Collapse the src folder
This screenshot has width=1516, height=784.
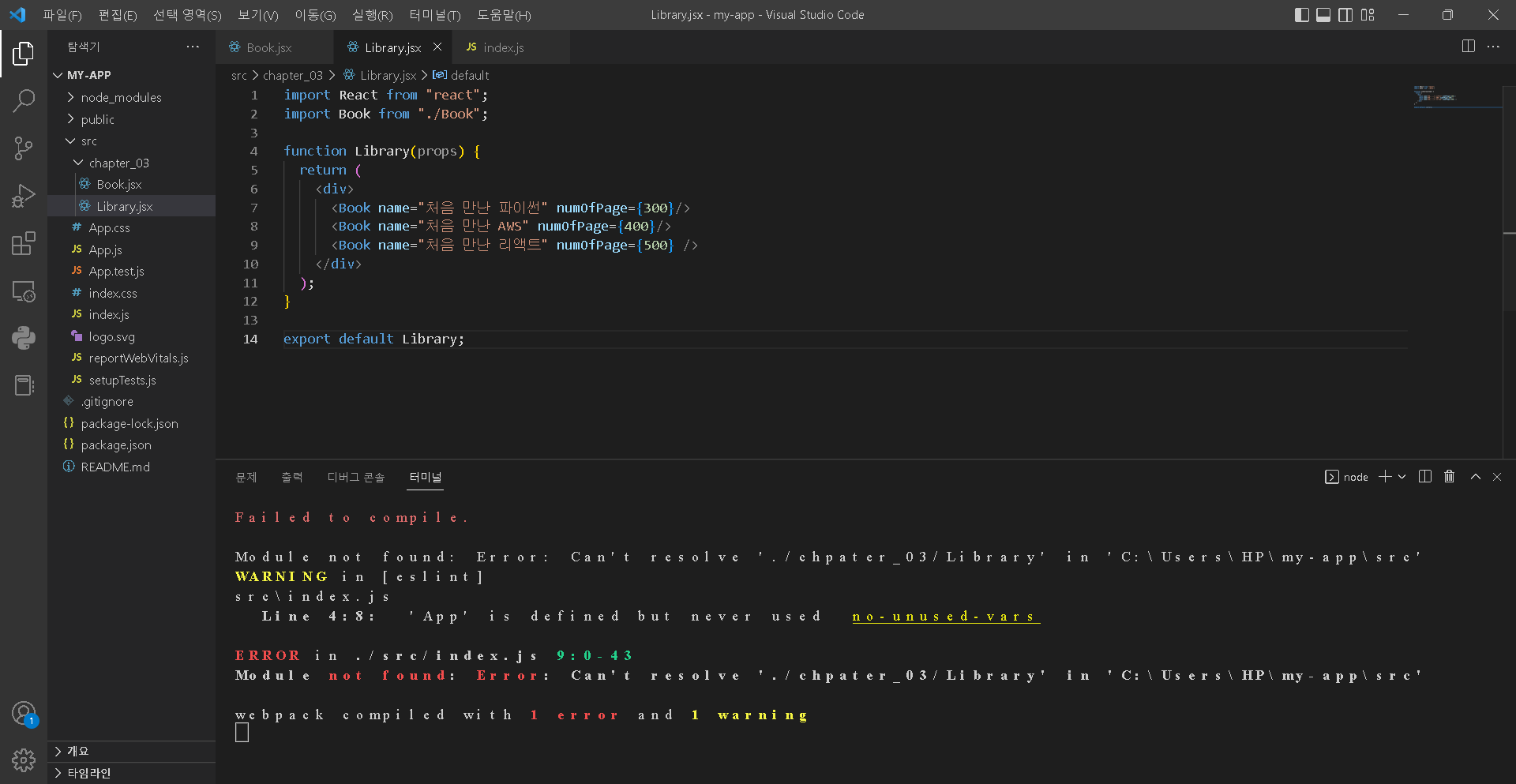131,141
